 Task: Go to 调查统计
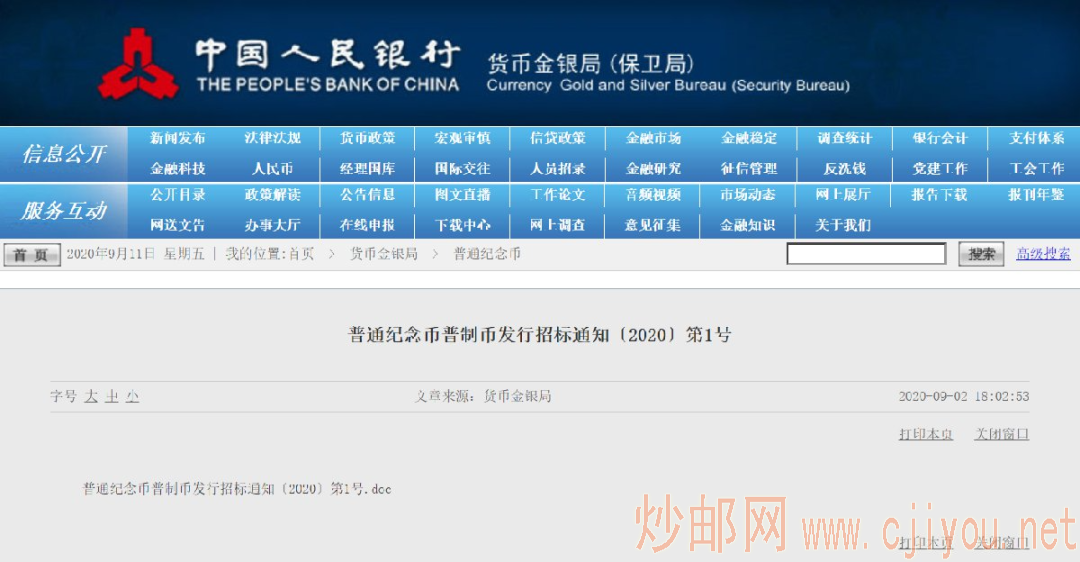click(844, 138)
